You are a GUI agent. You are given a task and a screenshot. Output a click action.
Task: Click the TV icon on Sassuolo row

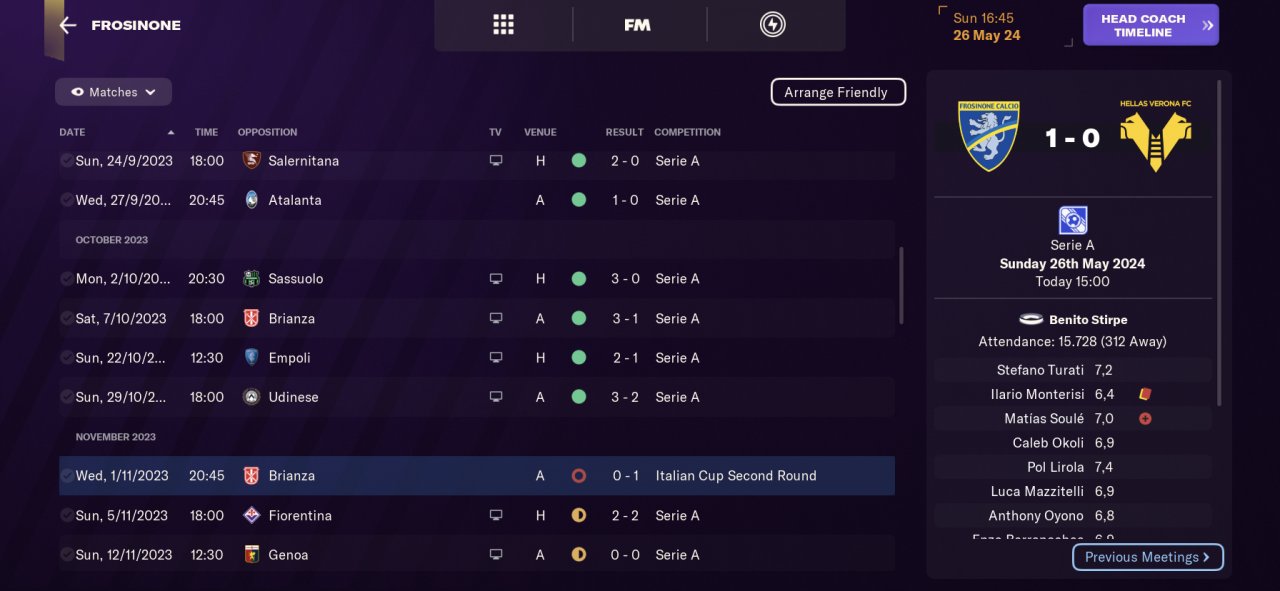[496, 279]
